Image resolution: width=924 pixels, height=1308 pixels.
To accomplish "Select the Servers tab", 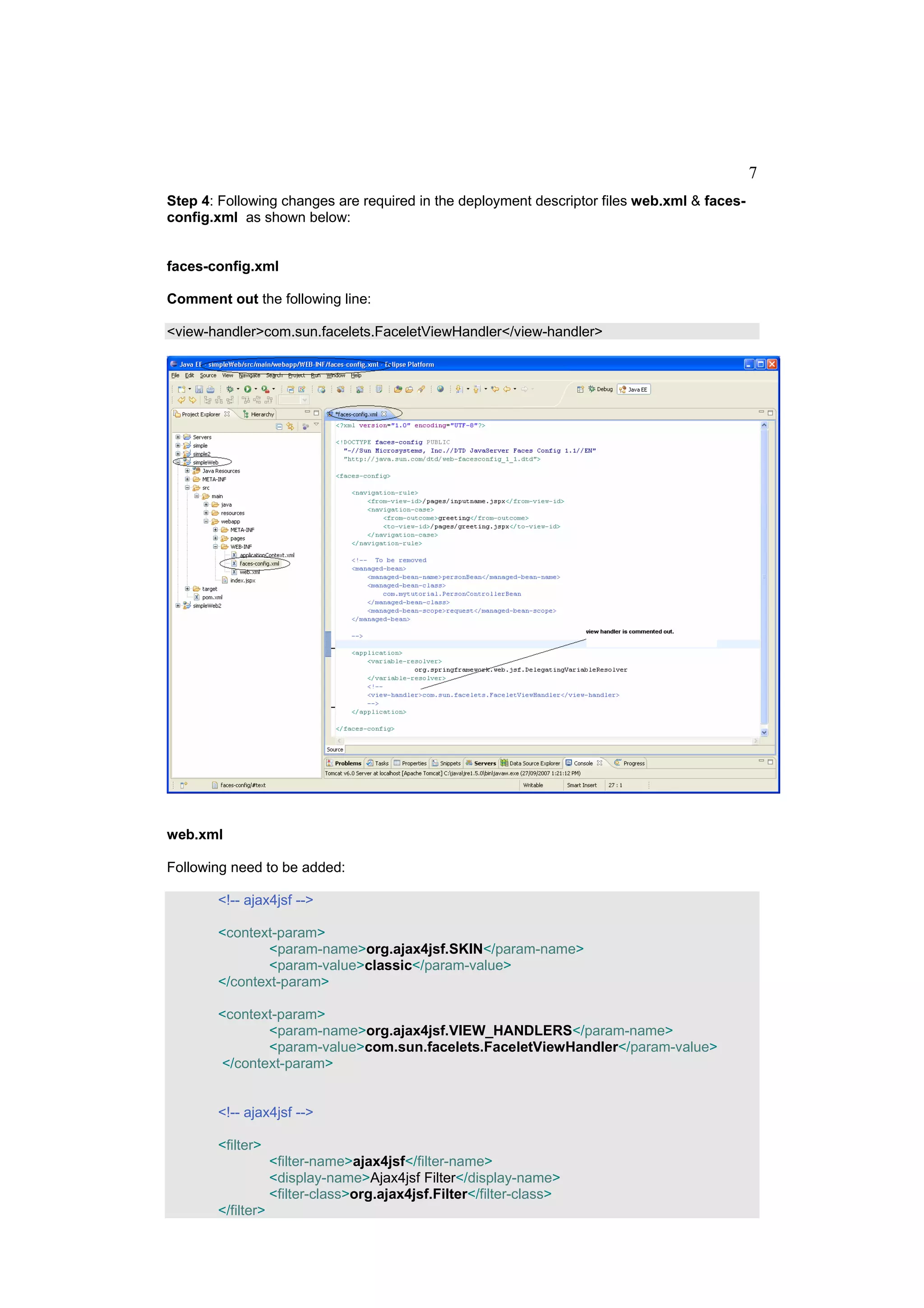I will click(481, 763).
